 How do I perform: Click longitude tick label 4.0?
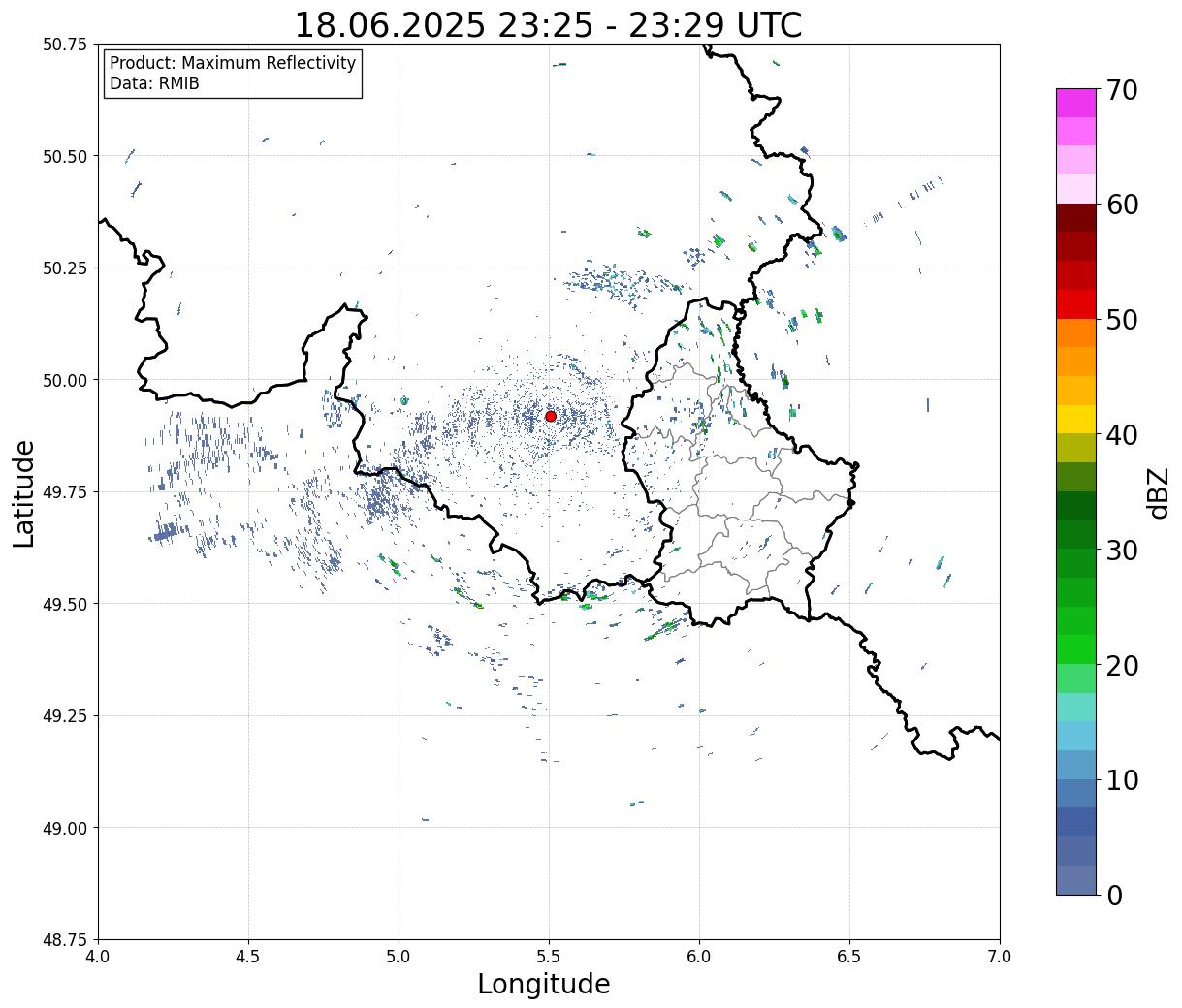coord(98,957)
